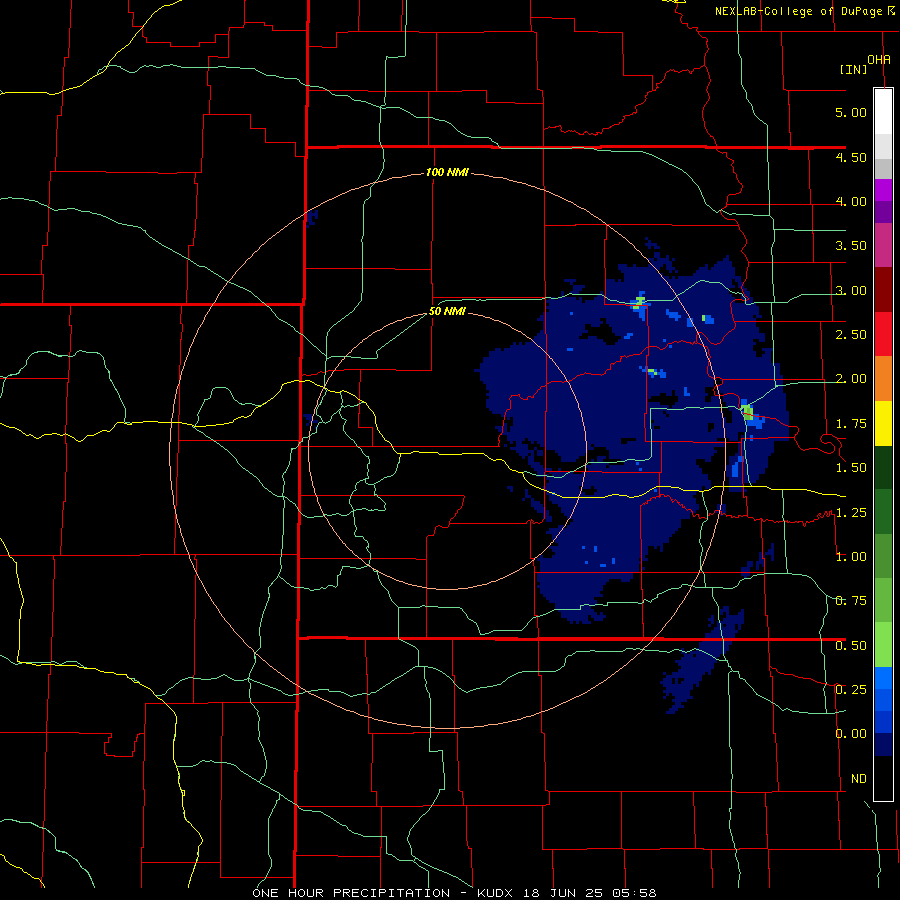Click the 4.50 scale value
Screen dimensions: 900x900
[x=851, y=157]
